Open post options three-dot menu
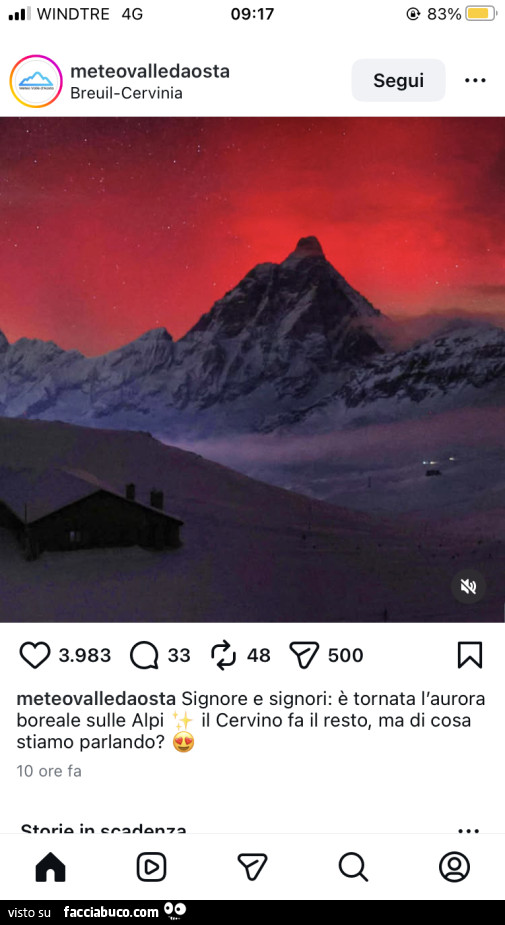 475,80
